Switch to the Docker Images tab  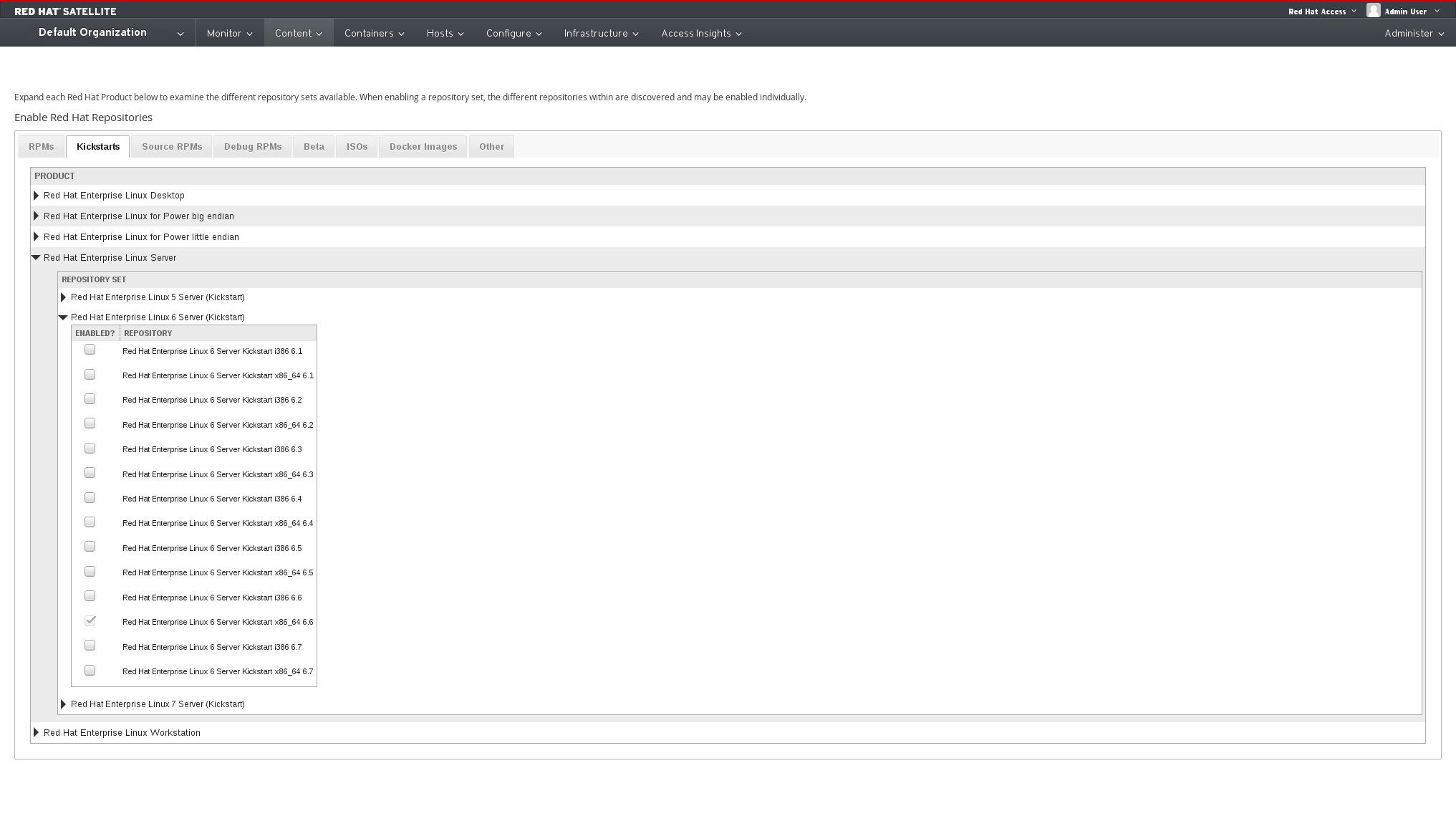423,147
